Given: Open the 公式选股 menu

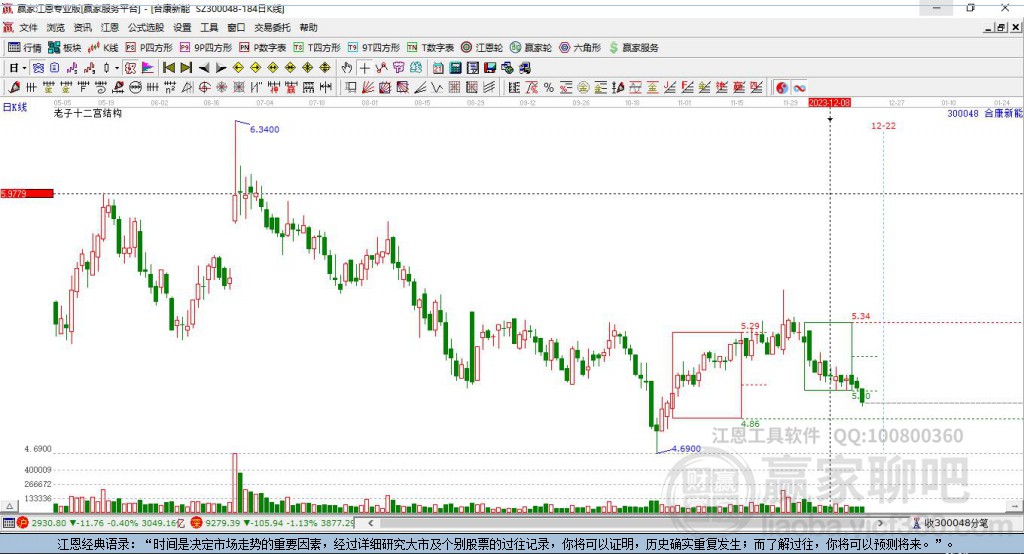Looking at the screenshot, I should 146,27.
